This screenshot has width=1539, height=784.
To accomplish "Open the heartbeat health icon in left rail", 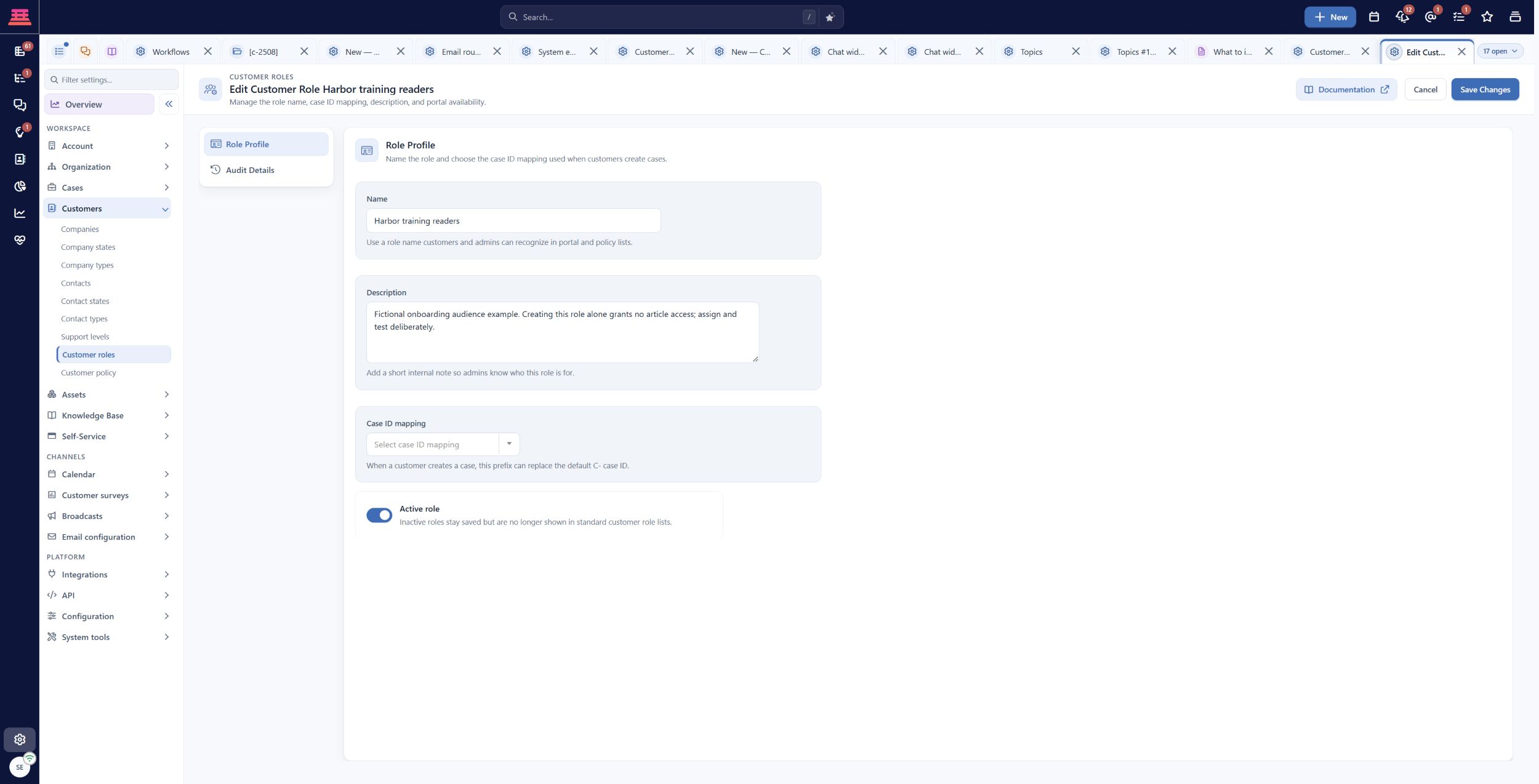I will 20,241.
